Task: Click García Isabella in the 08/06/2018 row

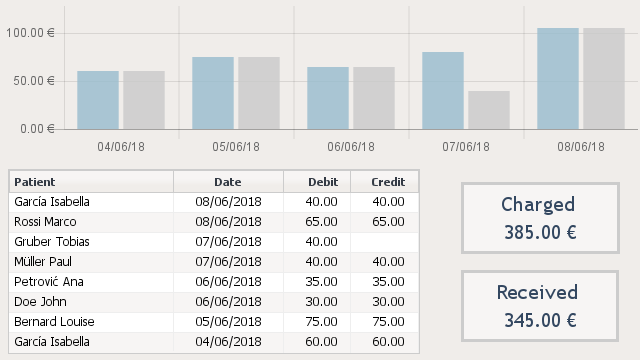Action: point(52,202)
